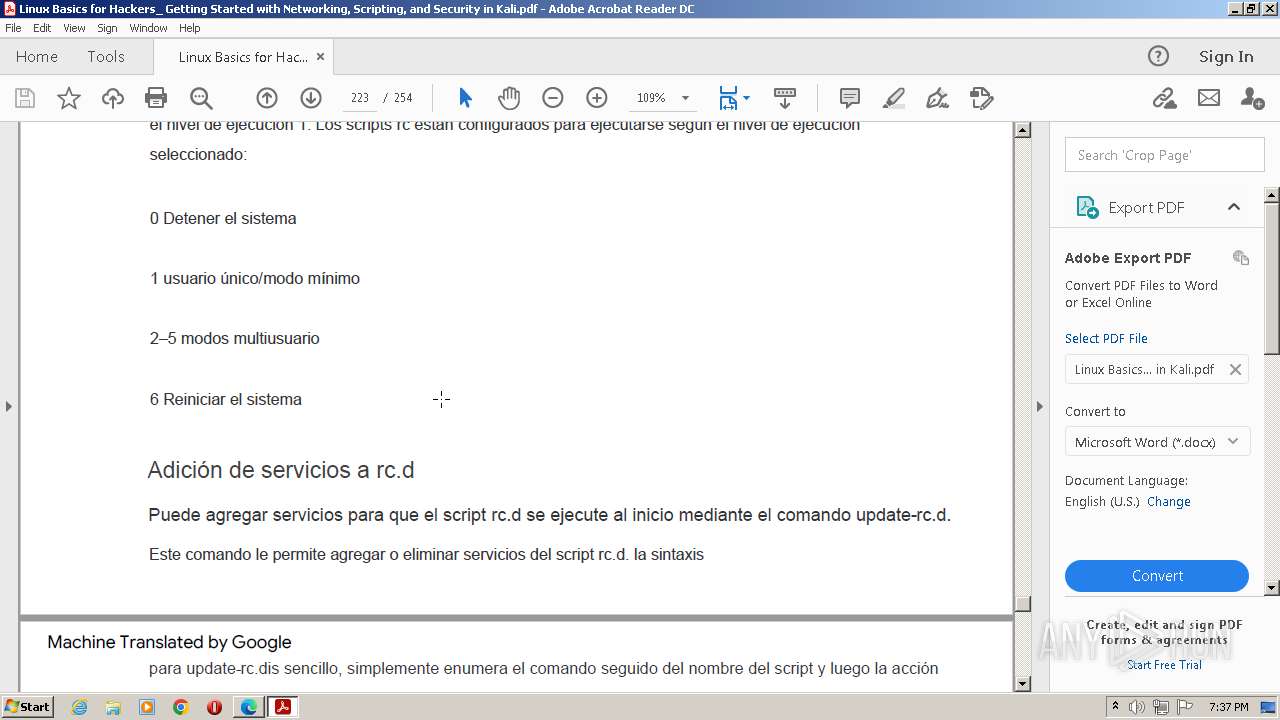Open the Window menu

(x=148, y=28)
